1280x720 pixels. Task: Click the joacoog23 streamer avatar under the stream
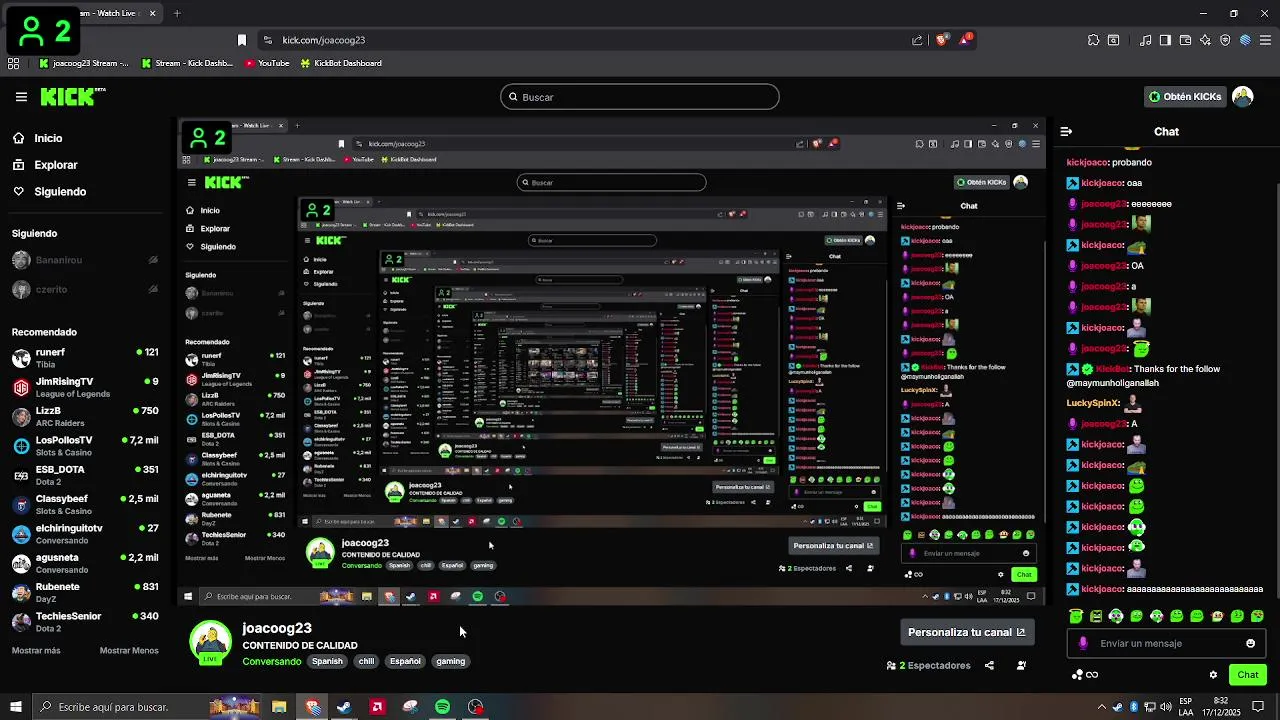[x=211, y=643]
